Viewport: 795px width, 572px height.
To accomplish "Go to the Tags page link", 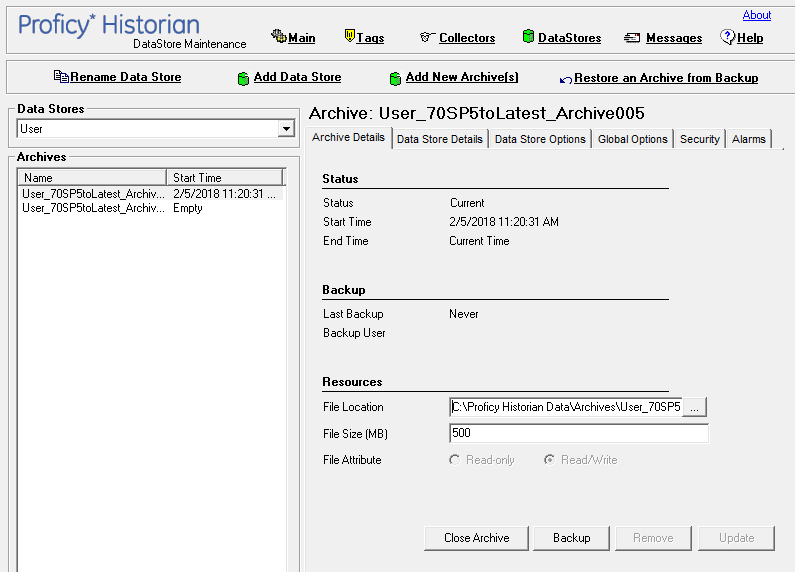I will pos(370,38).
